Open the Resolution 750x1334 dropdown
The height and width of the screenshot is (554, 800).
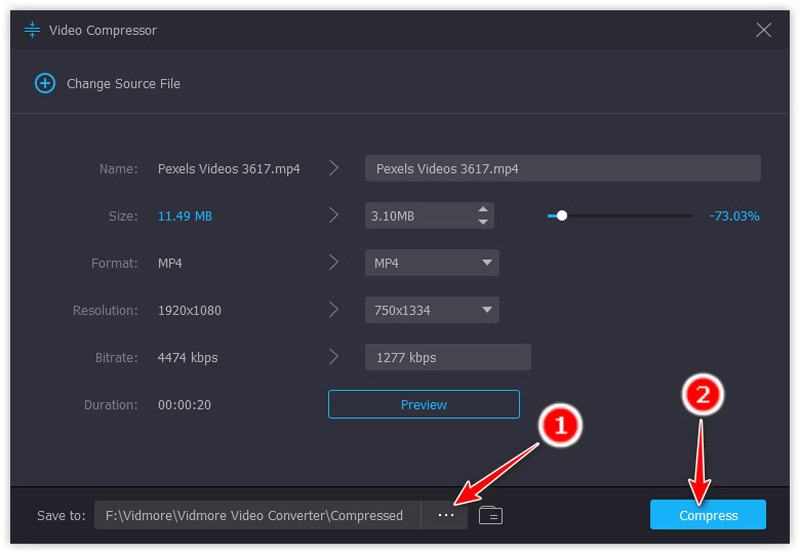click(x=431, y=310)
